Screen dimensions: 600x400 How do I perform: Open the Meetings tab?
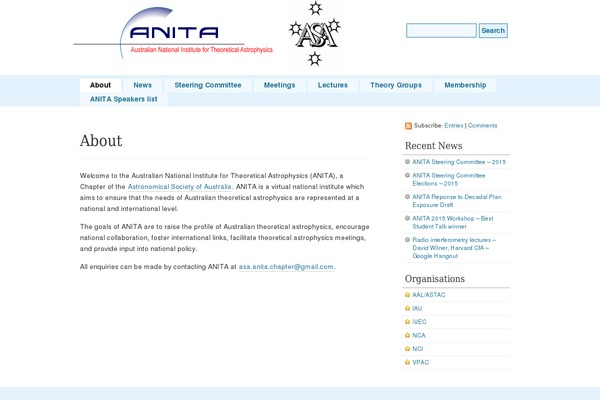click(279, 85)
